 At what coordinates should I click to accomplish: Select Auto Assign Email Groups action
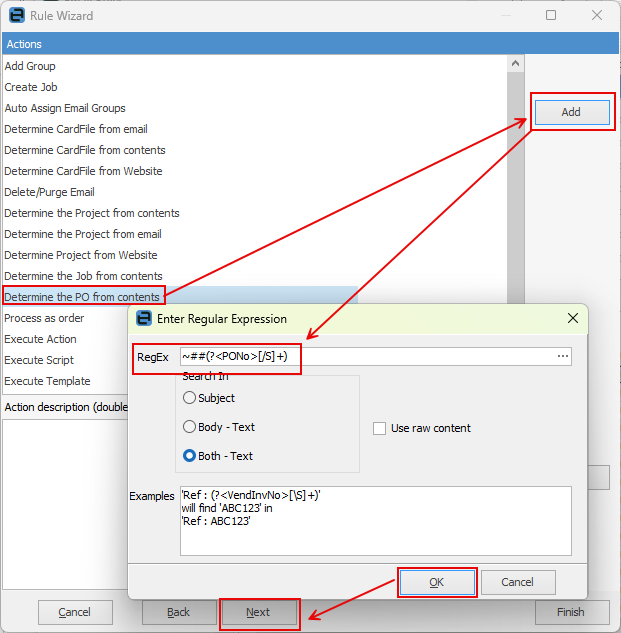pyautogui.click(x=65, y=108)
